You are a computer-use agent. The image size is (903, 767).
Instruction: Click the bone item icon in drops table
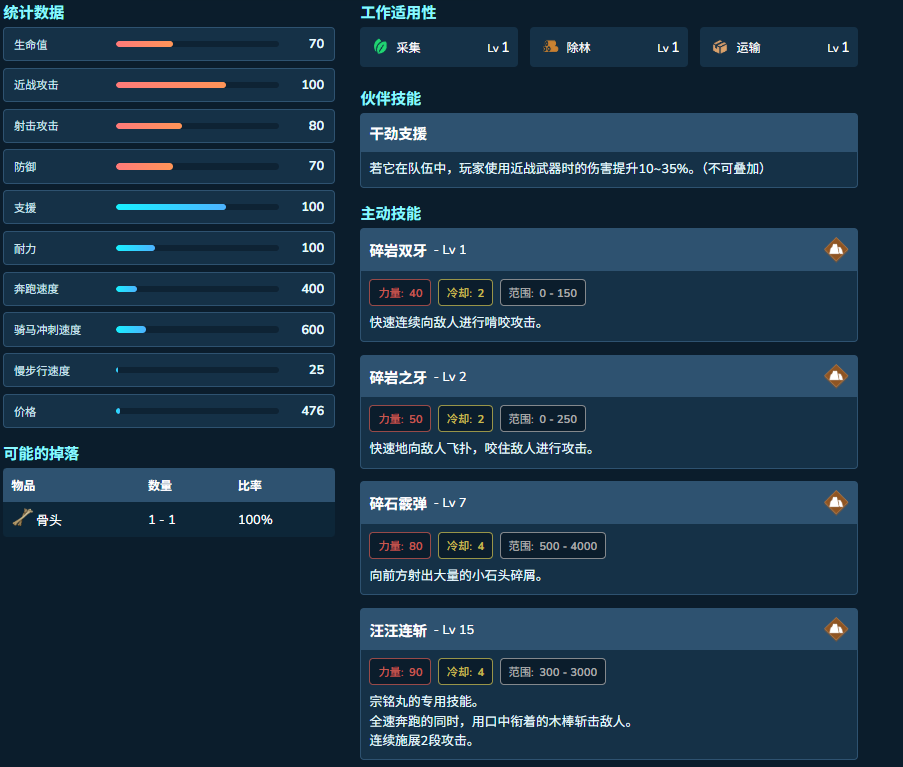(22, 518)
